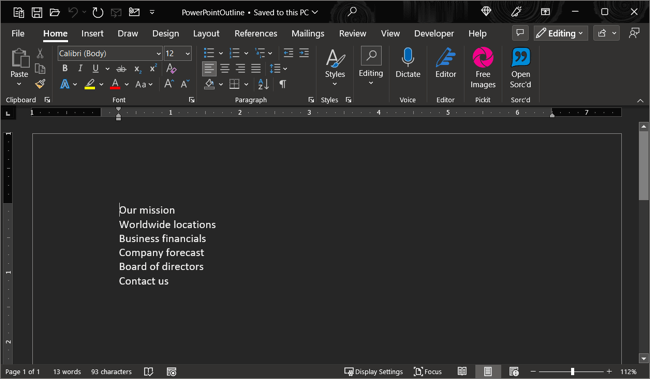
Task: Open Display Settings in the status bar
Action: [374, 372]
